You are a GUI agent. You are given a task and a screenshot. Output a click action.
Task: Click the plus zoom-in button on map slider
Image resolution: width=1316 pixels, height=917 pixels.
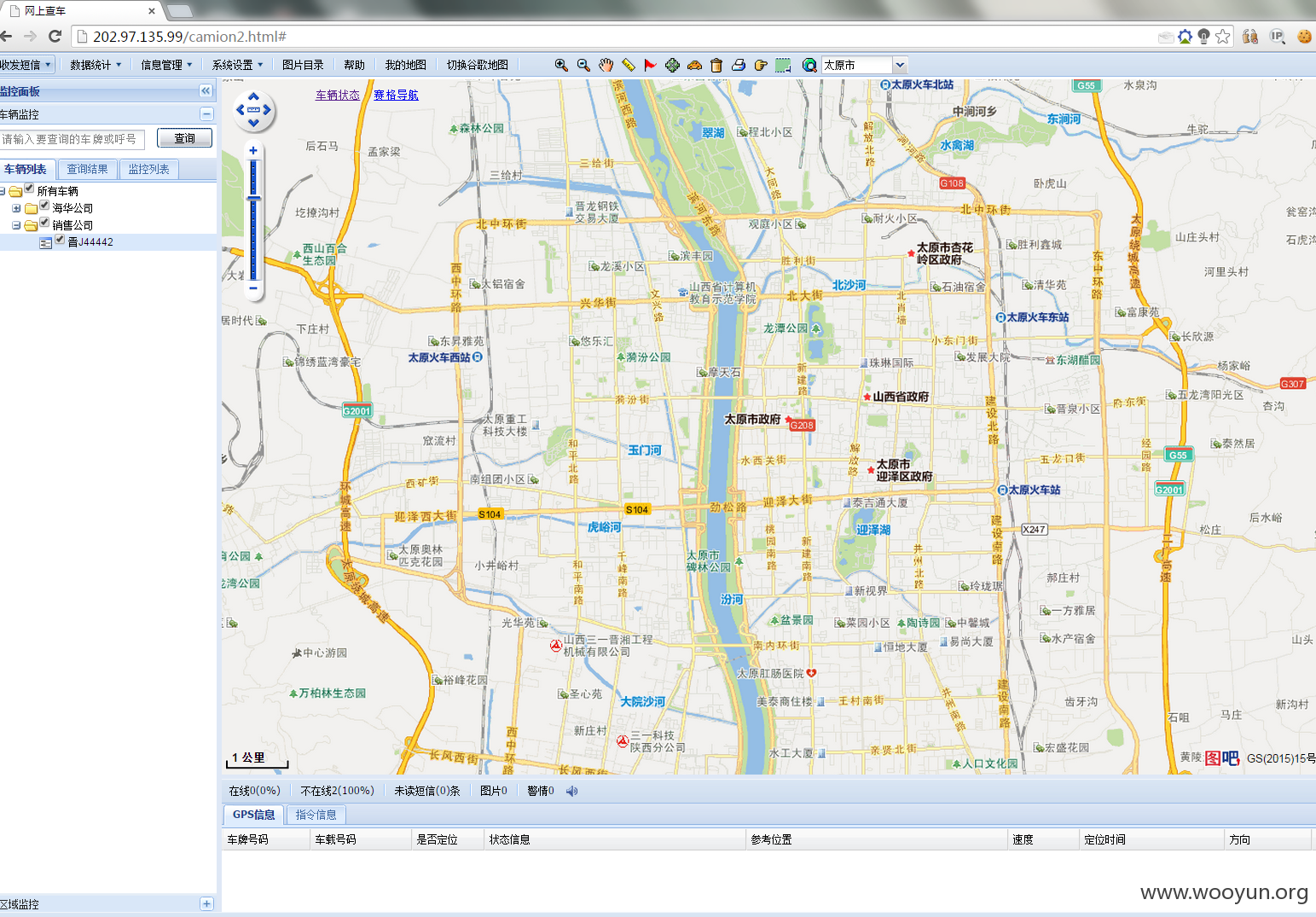[x=253, y=151]
